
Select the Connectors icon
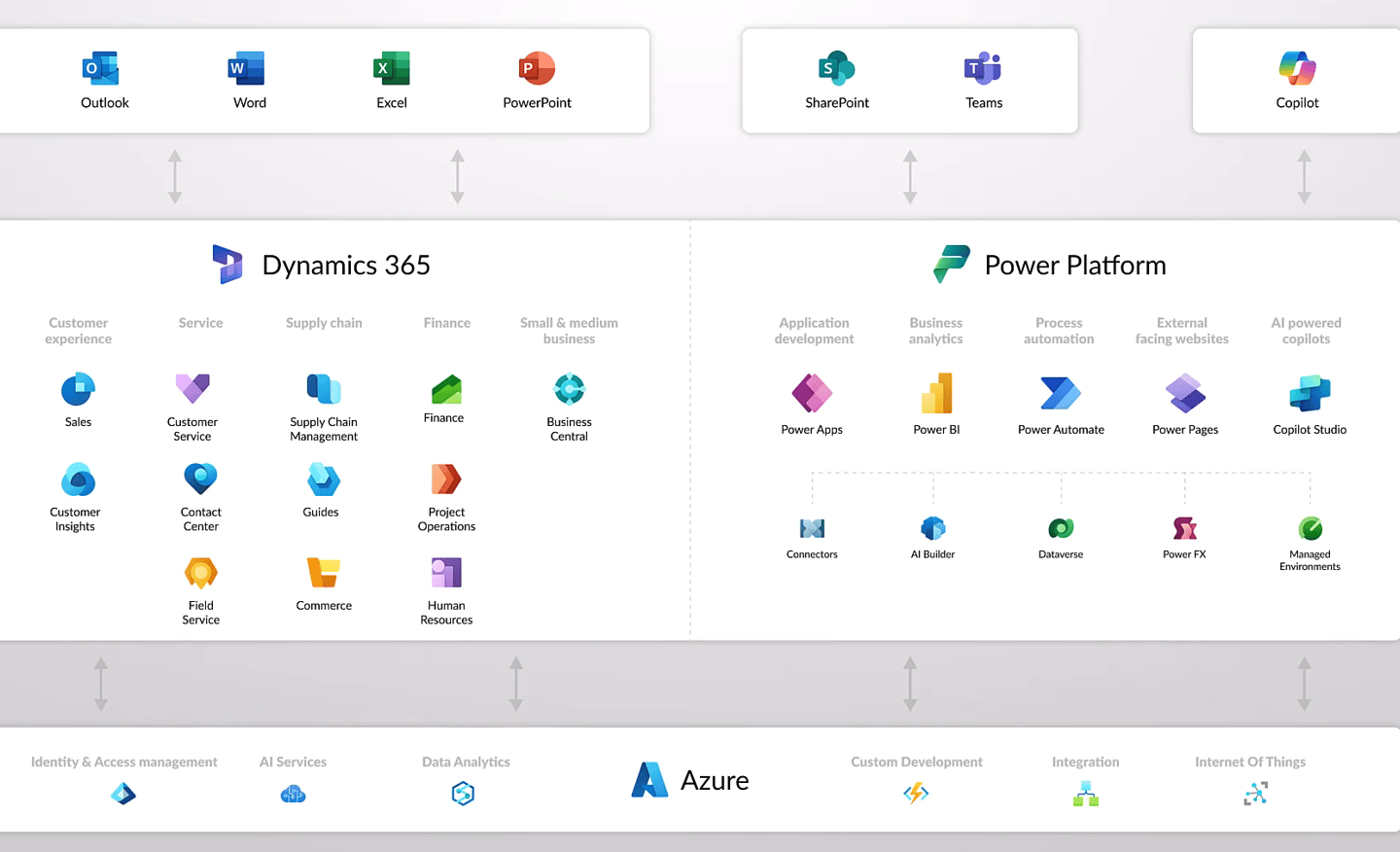812,529
